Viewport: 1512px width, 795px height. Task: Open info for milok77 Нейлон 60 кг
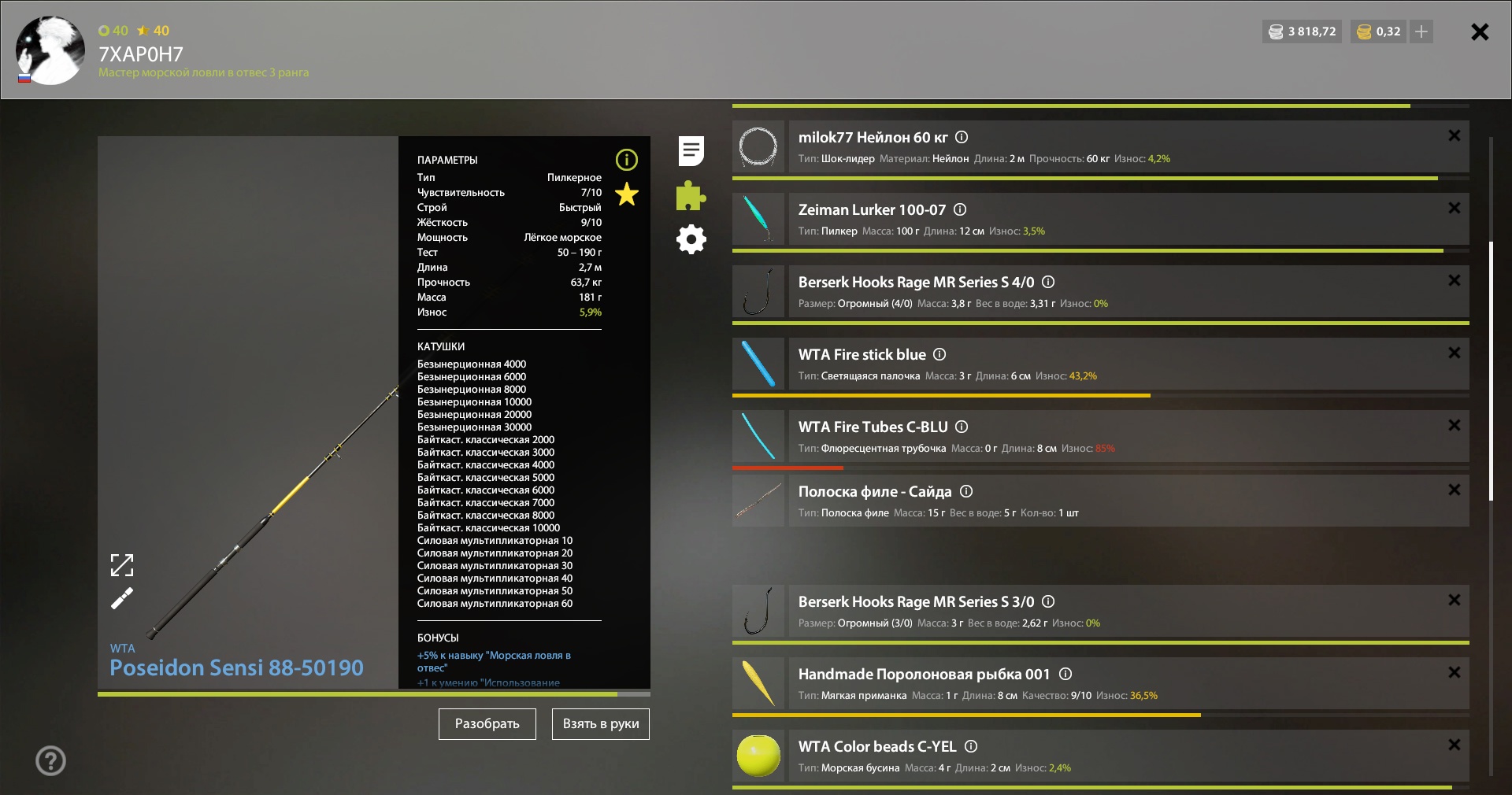[962, 137]
